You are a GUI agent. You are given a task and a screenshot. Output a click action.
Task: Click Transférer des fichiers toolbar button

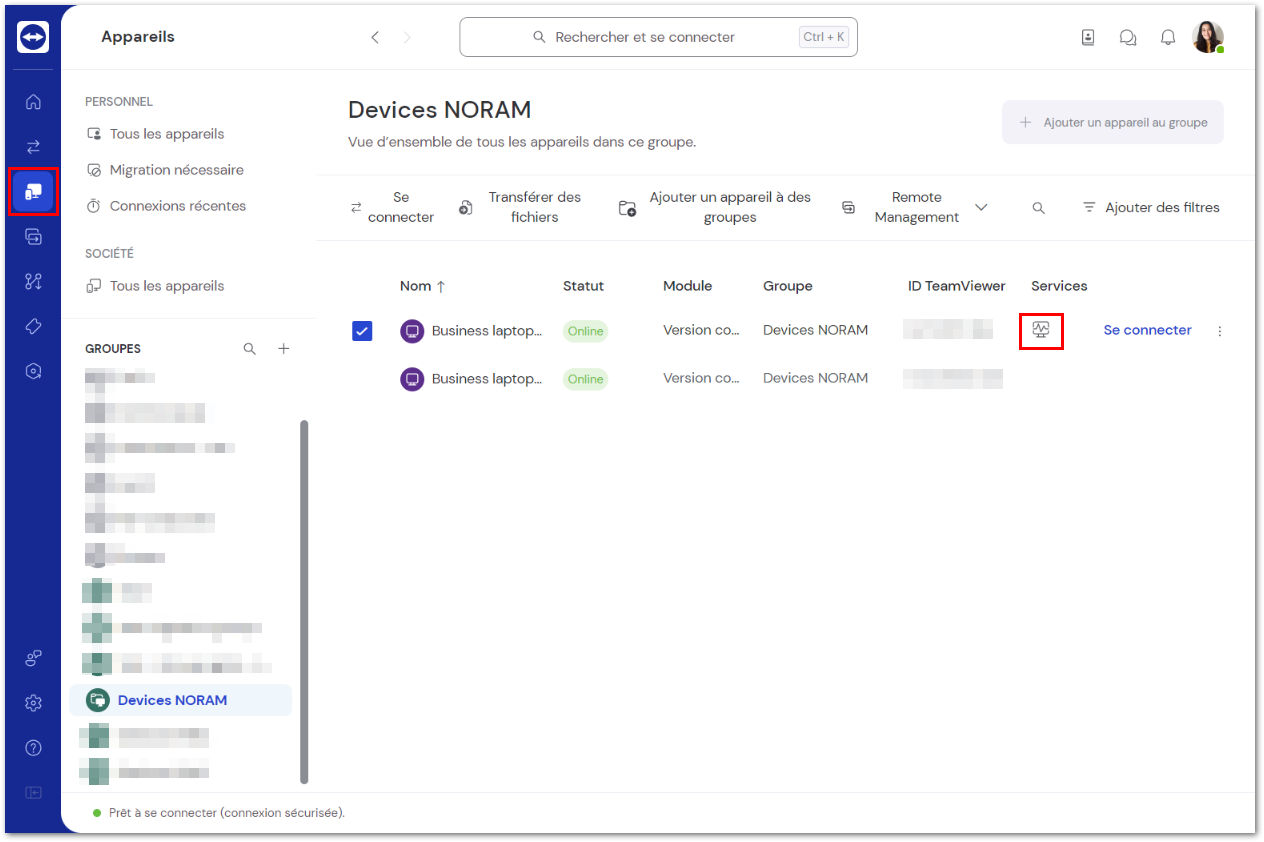pyautogui.click(x=520, y=207)
